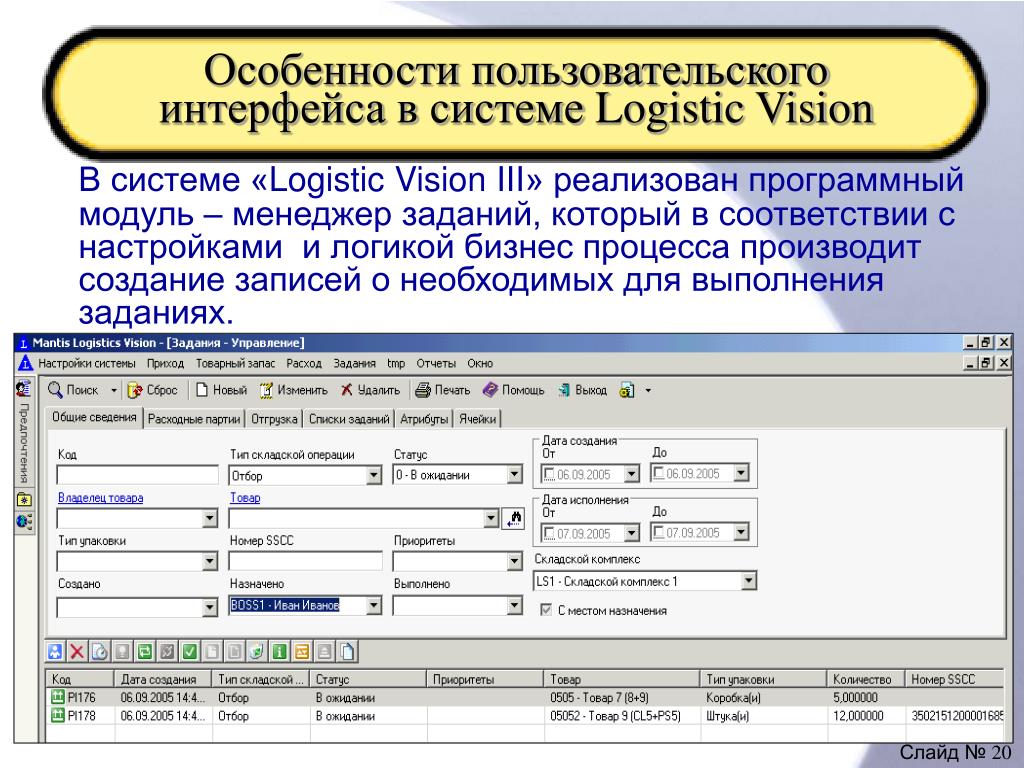The image size is (1024, 768).
Task: Open the Товарный запас menu
Action: pyautogui.click(x=236, y=363)
